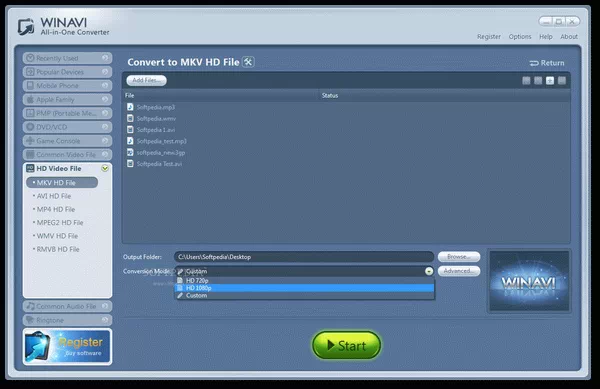Screen dimensions: 600x389
Task: Click the Apple Family apple icon
Action: (x=30, y=99)
